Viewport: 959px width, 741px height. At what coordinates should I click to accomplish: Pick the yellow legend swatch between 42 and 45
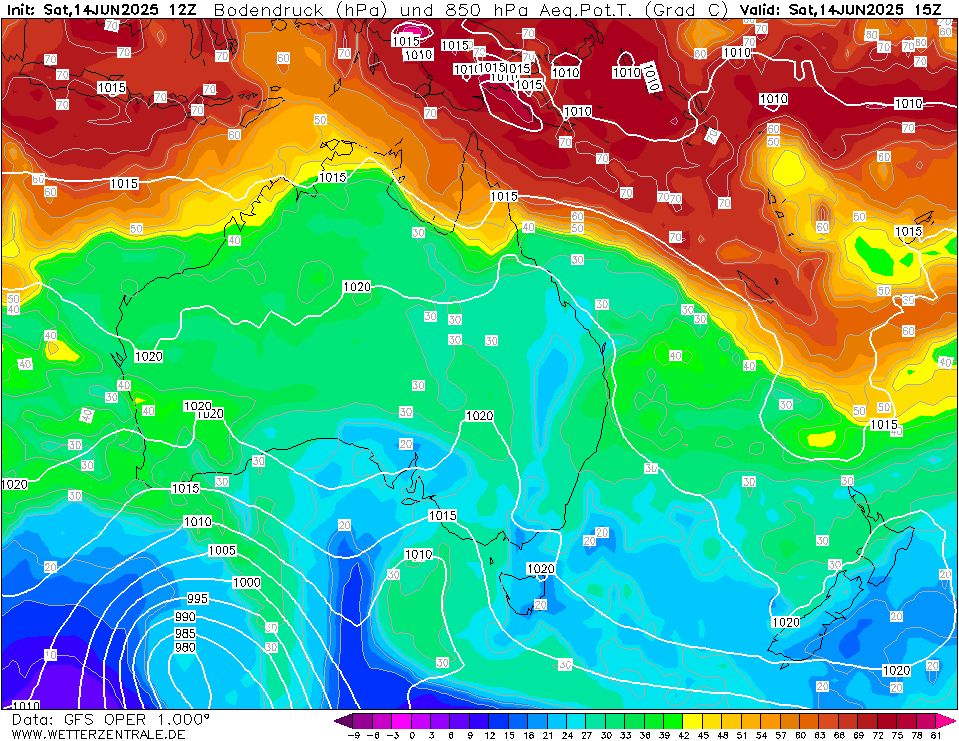pos(694,721)
